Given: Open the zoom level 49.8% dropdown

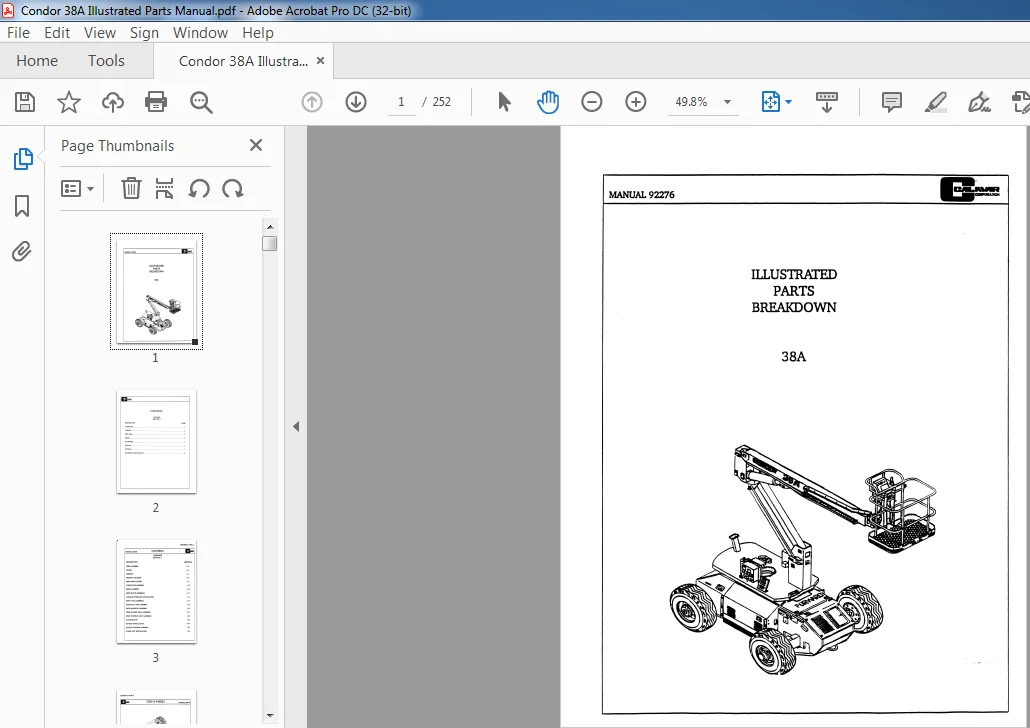Looking at the screenshot, I should [727, 102].
